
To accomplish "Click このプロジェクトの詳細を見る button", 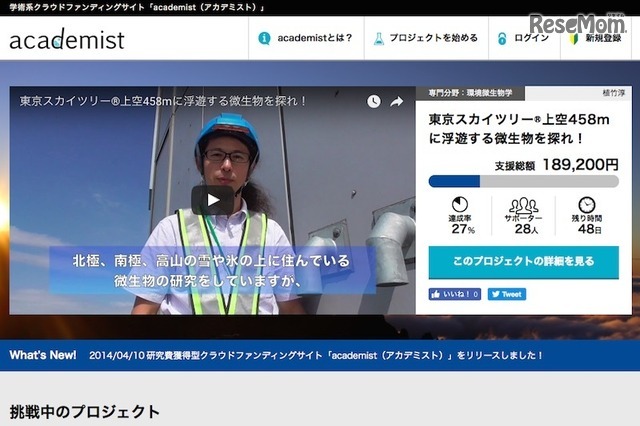I will (x=524, y=262).
